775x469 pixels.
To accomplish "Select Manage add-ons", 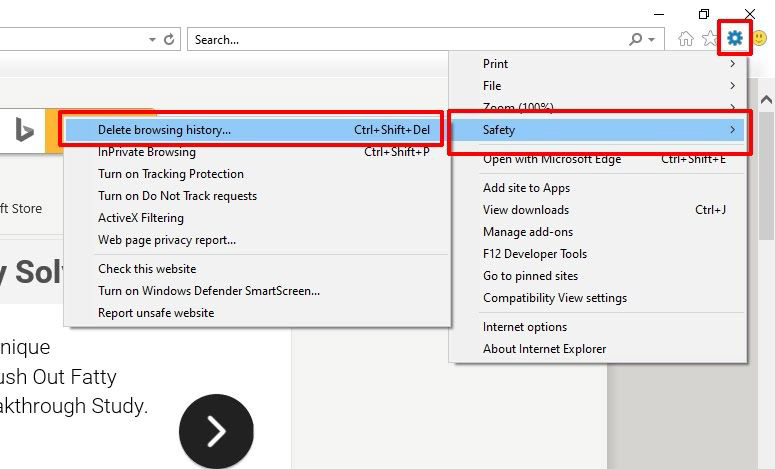I will tap(598, 232).
